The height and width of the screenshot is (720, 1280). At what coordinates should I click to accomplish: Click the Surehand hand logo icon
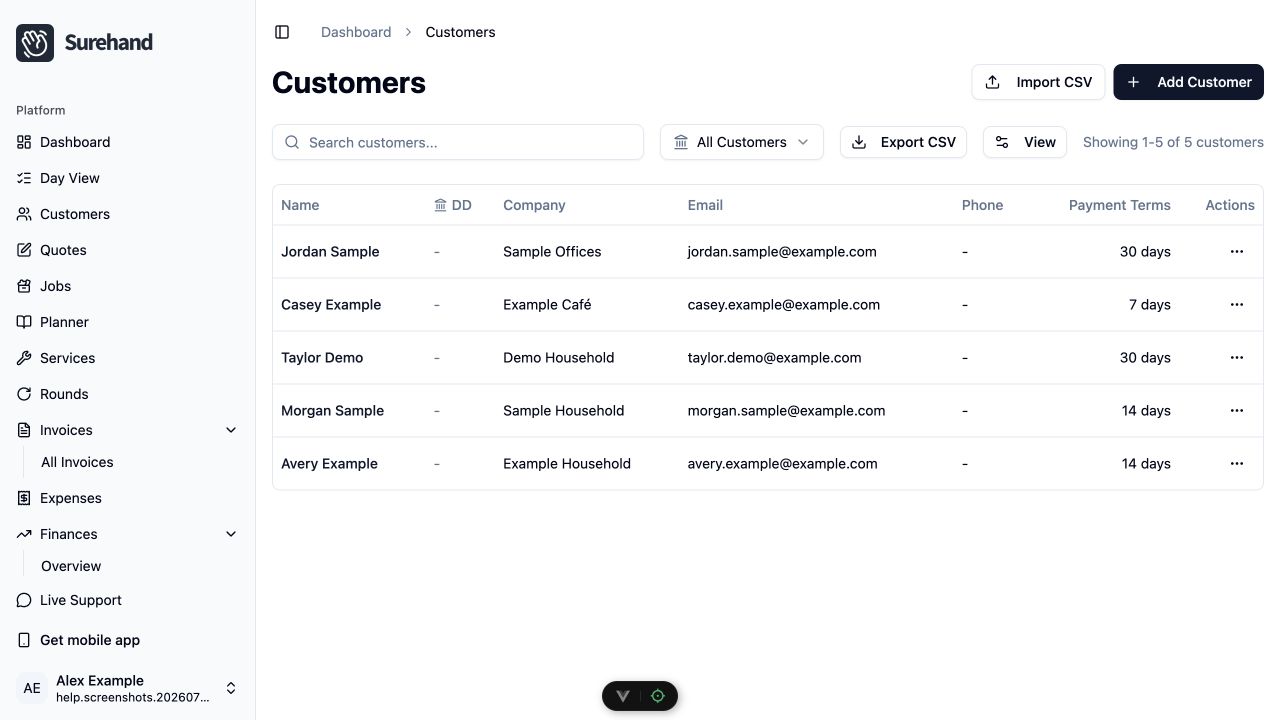point(35,43)
